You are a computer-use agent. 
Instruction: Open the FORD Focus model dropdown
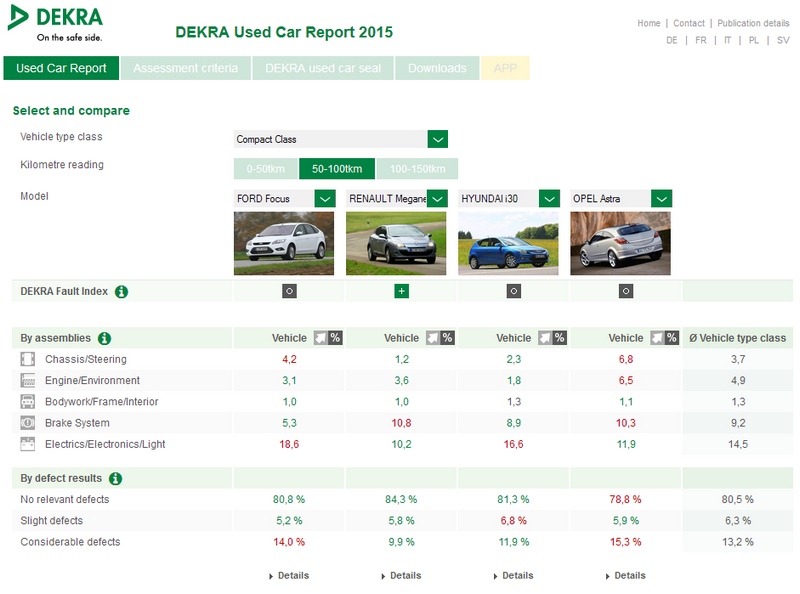click(325, 199)
